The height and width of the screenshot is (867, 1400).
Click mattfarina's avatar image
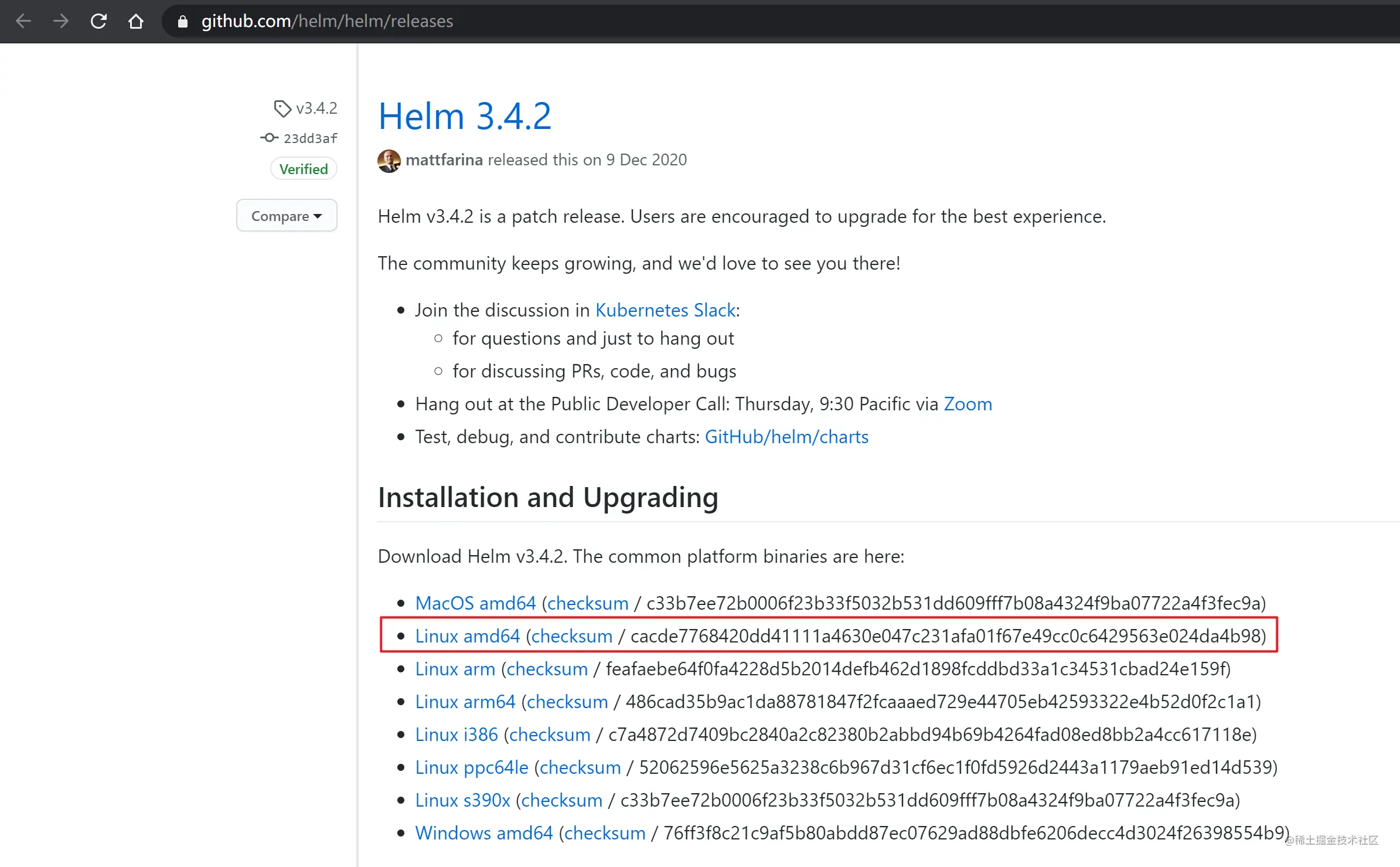coord(389,161)
